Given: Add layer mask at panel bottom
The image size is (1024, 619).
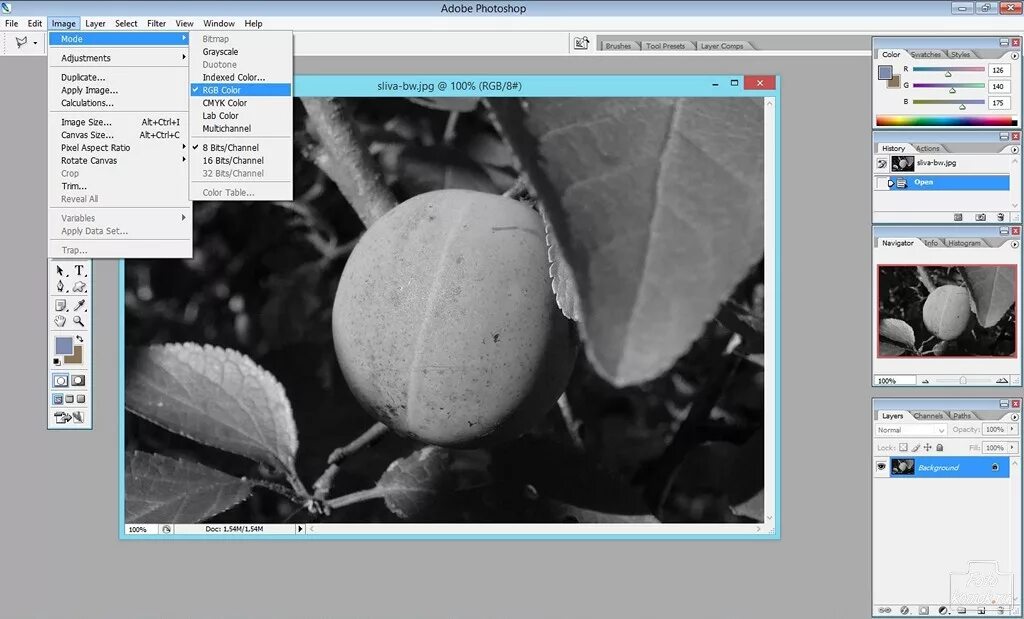Looking at the screenshot, I should tap(923, 610).
